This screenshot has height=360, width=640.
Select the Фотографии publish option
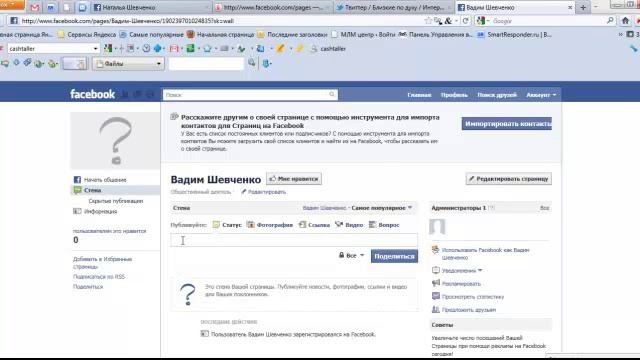pos(270,225)
